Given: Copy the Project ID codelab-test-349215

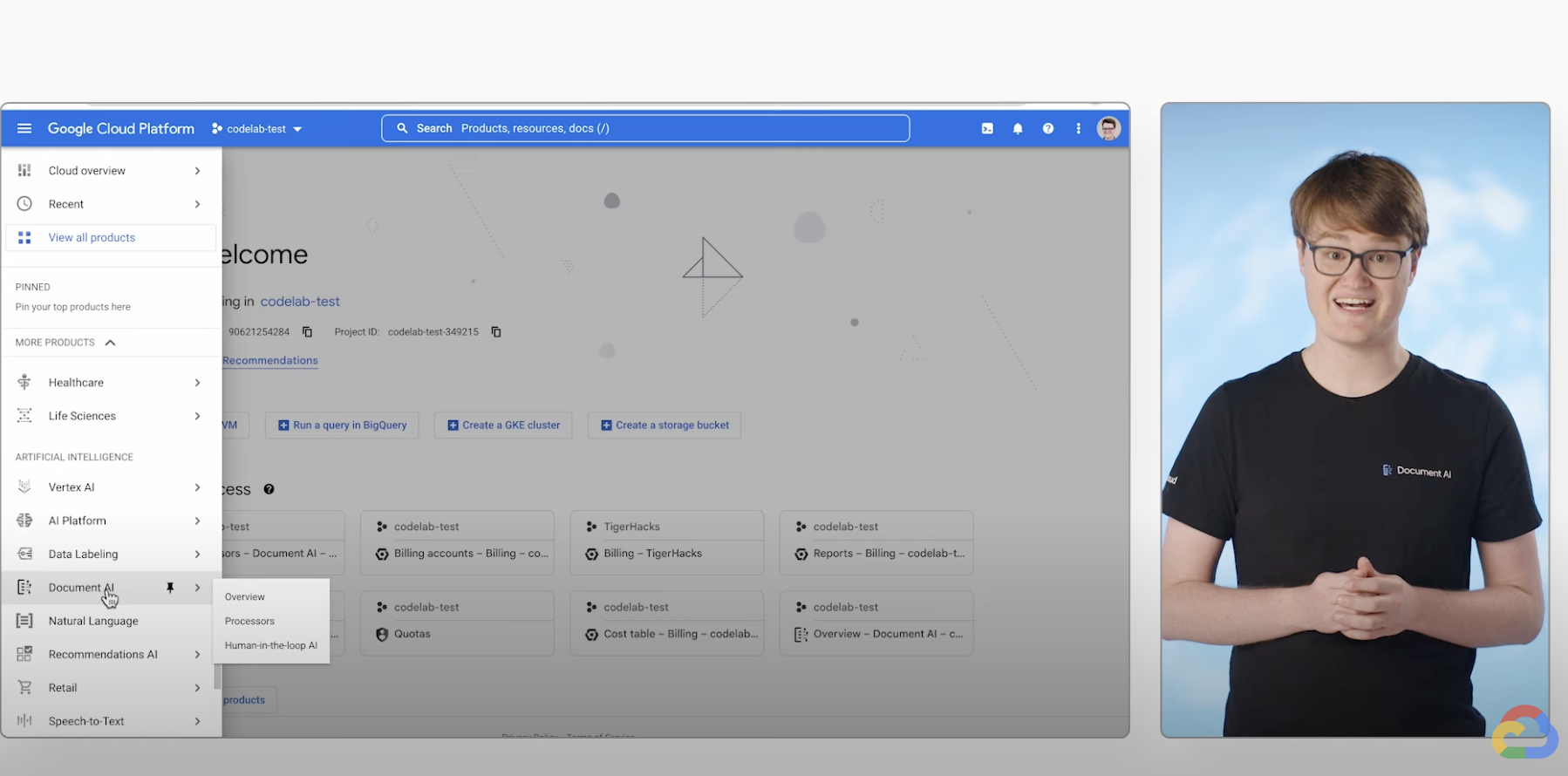Looking at the screenshot, I should pos(496,331).
